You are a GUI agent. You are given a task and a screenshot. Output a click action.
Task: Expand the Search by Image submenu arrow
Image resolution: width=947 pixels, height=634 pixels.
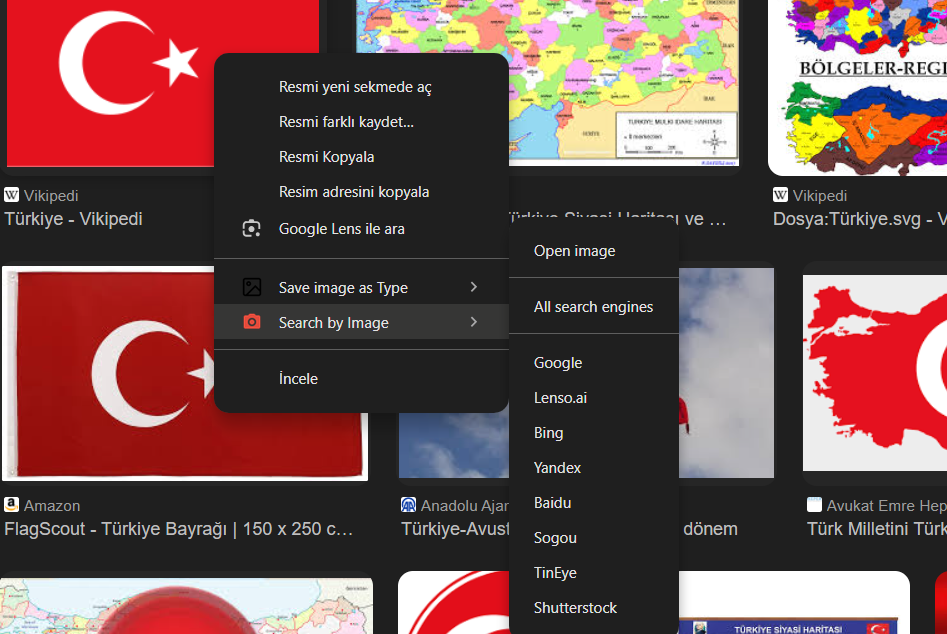point(474,322)
